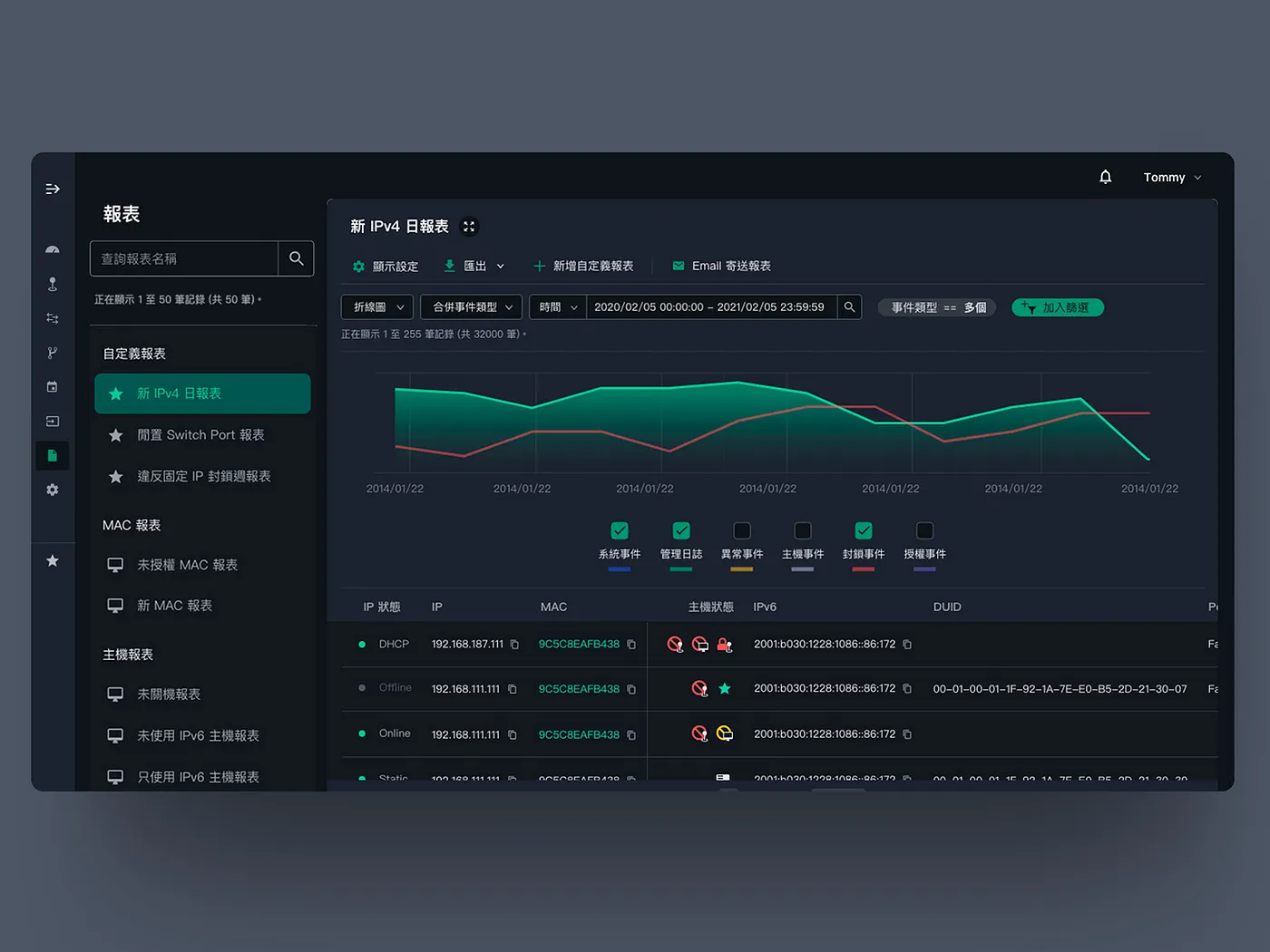Uncheck the 系統事件 checkbox

point(620,530)
